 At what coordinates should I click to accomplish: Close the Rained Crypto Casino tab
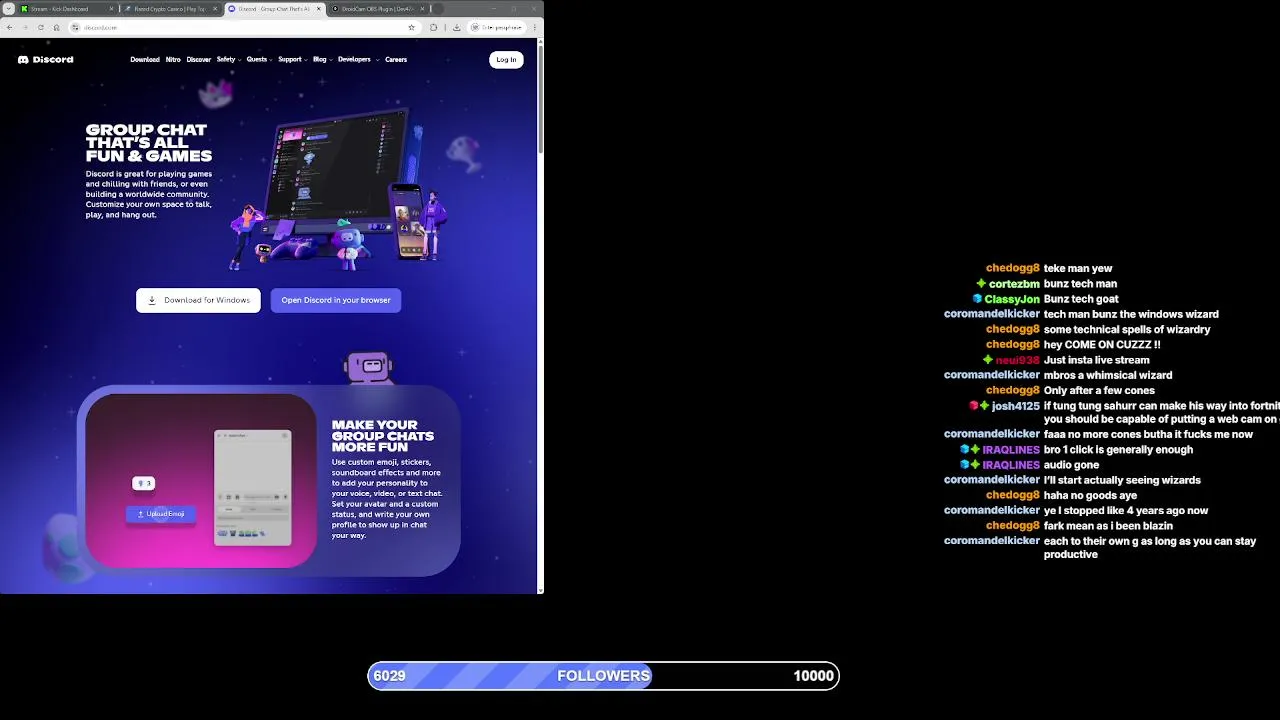click(x=215, y=9)
